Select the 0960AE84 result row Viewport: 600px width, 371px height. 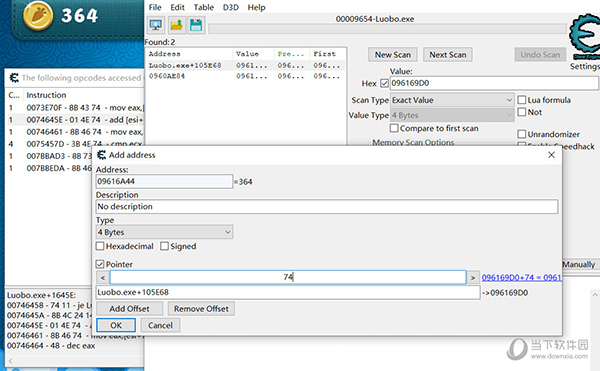[x=246, y=76]
